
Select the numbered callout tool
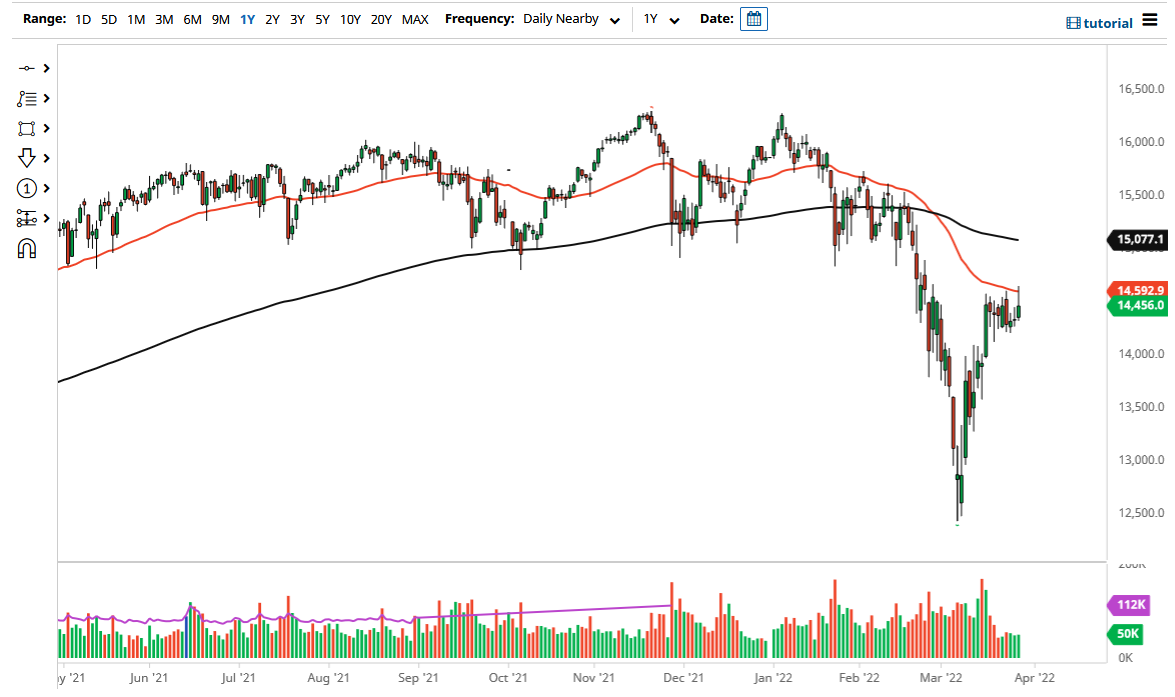click(28, 188)
